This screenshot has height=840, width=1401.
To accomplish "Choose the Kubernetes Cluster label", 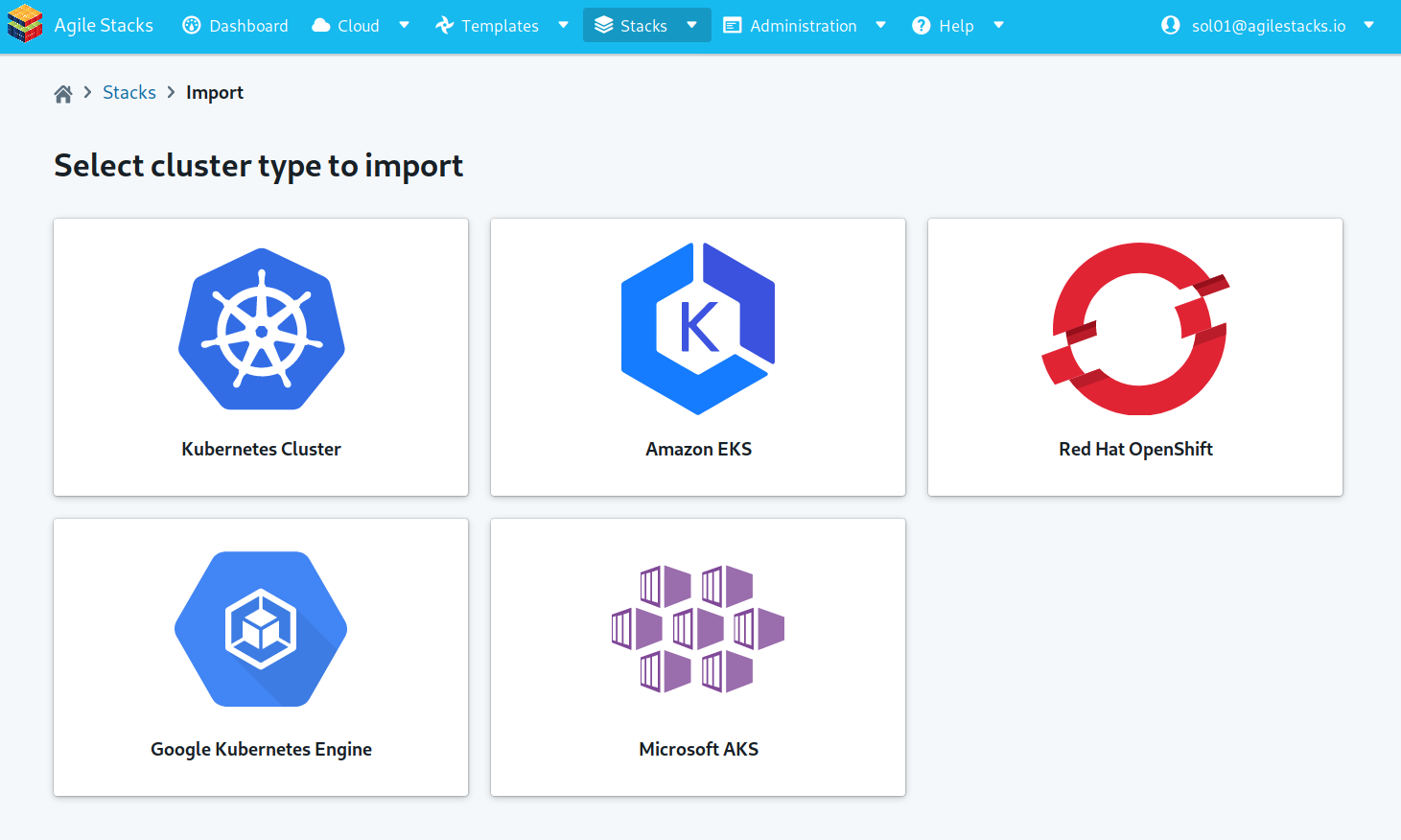I will click(x=261, y=449).
